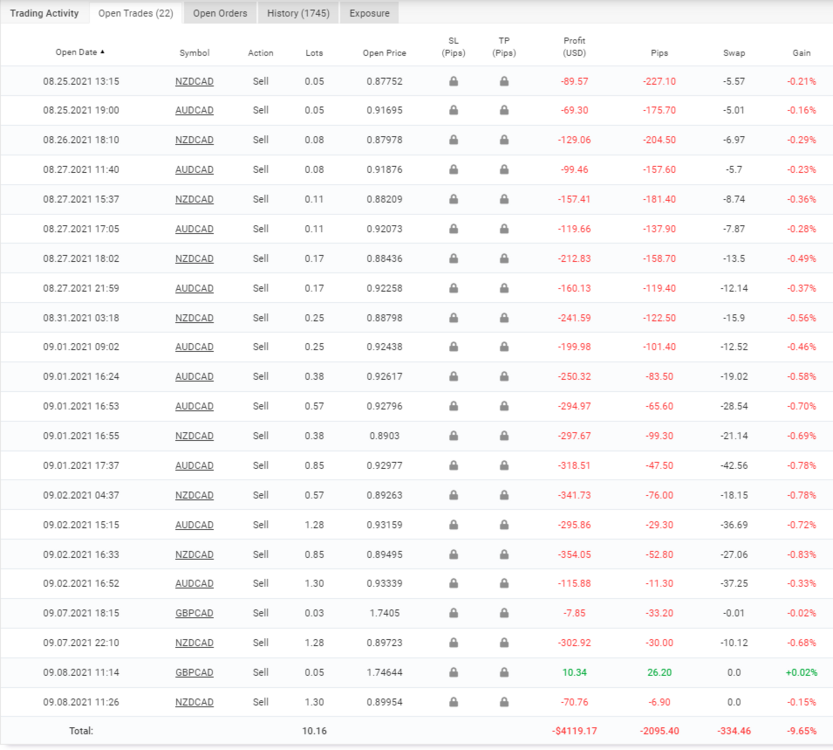Click swap value -42.56
The width and height of the screenshot is (833, 750).
pyautogui.click(x=734, y=465)
